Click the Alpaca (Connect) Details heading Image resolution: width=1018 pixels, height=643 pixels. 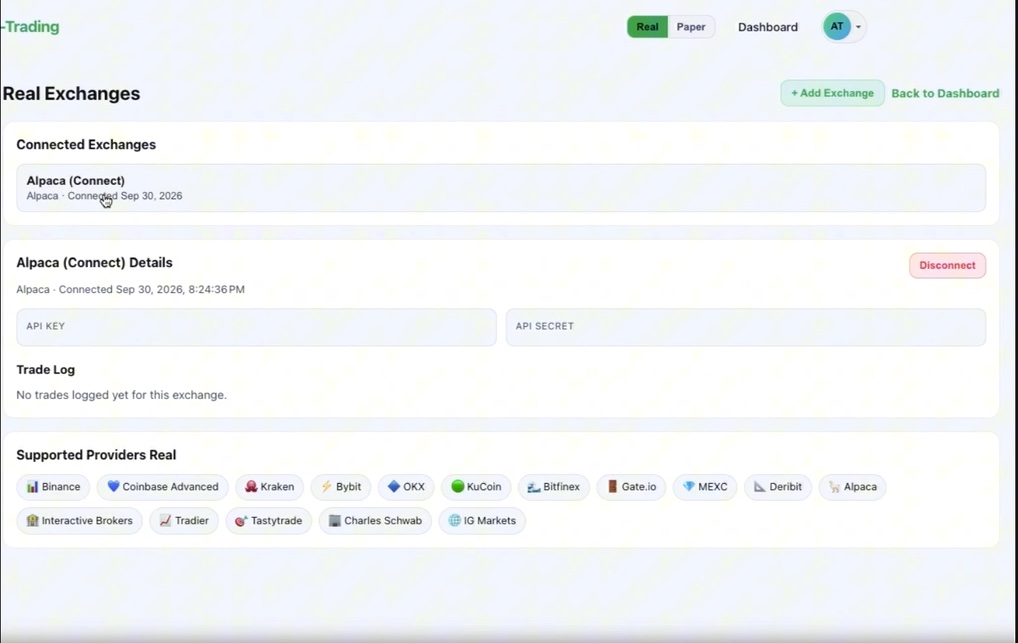94,262
